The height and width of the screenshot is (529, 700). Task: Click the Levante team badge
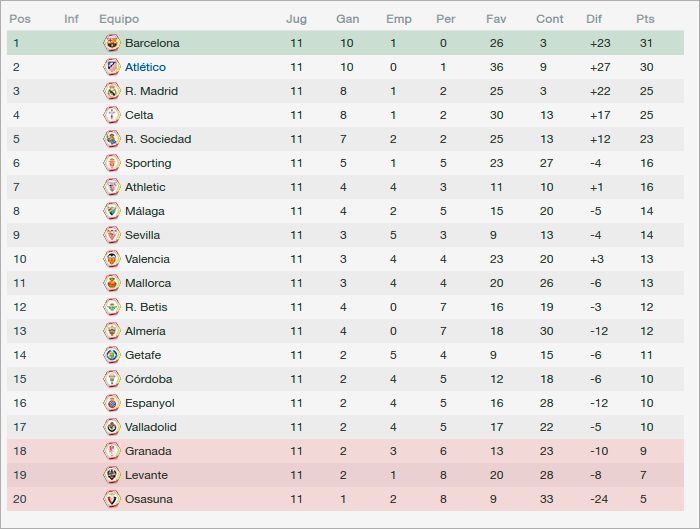[112, 475]
